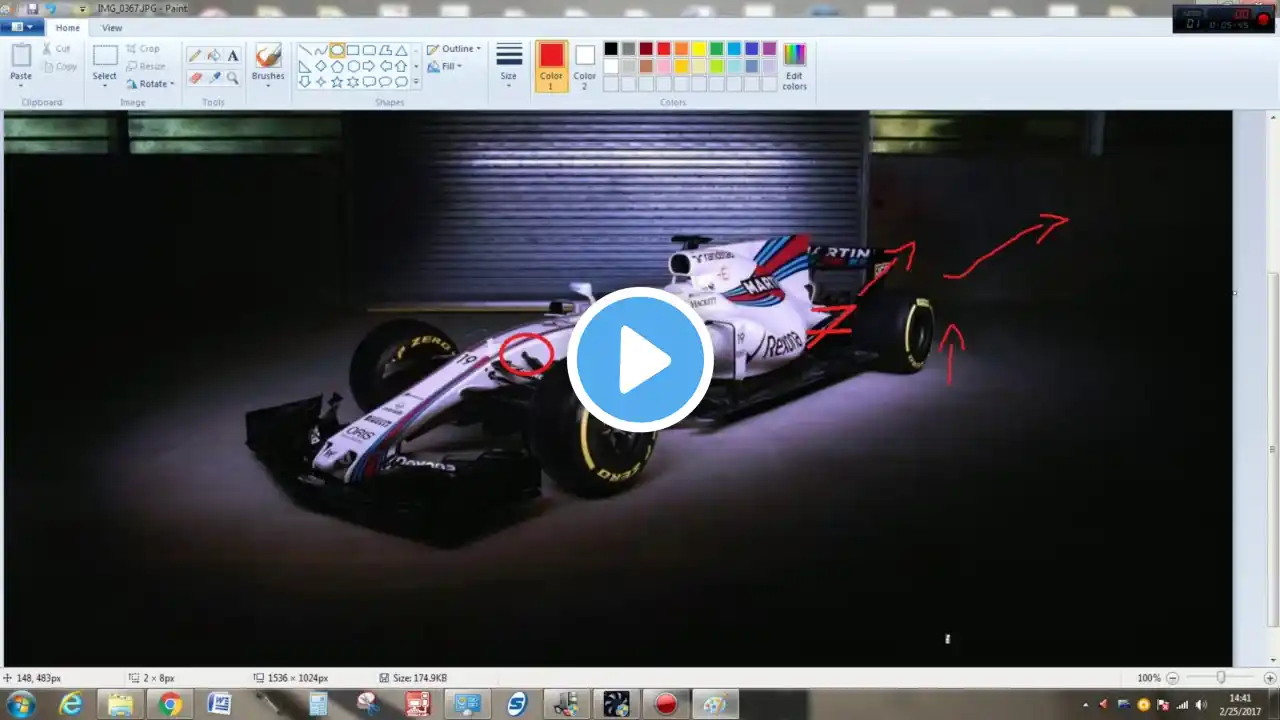This screenshot has width=1280, height=720.
Task: Pick the yellow swatch in the palette
Action: pos(699,49)
